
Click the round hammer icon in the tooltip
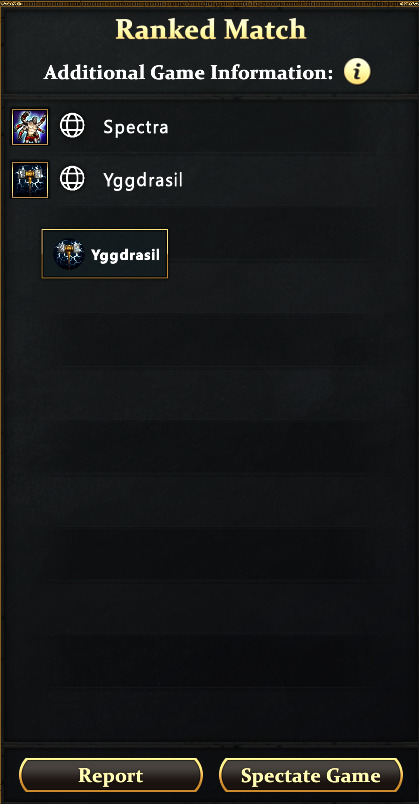pyautogui.click(x=68, y=254)
